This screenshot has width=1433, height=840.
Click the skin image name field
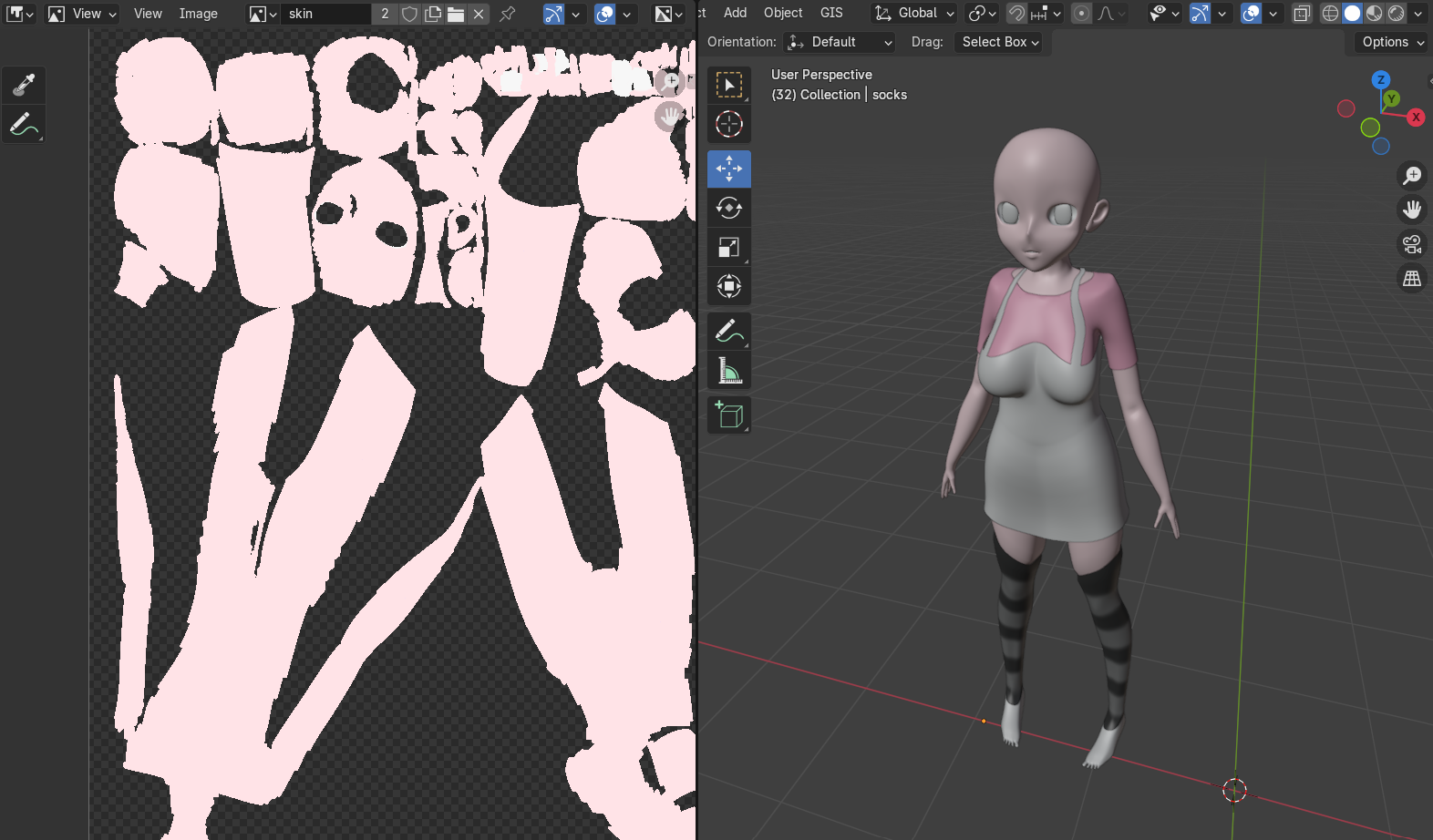(325, 14)
